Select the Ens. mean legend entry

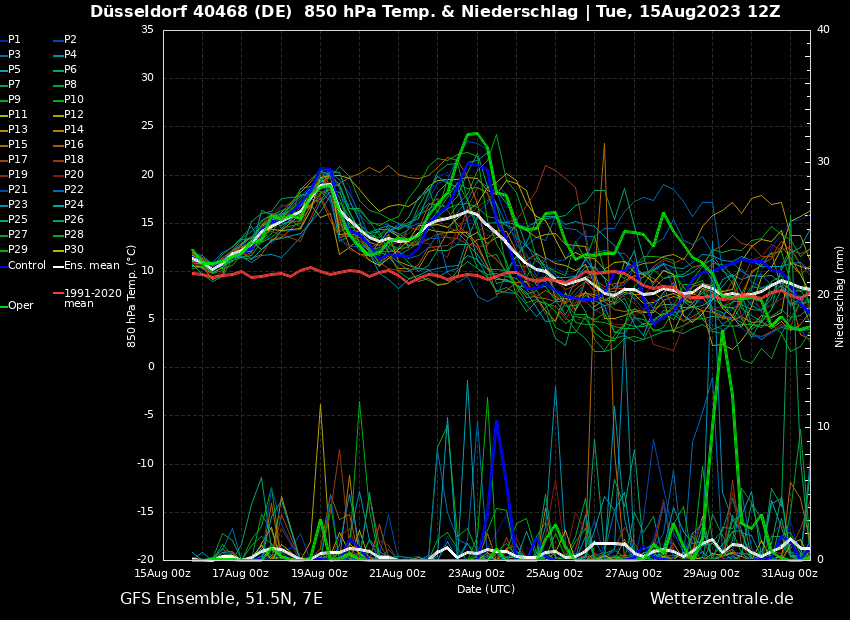point(91,266)
